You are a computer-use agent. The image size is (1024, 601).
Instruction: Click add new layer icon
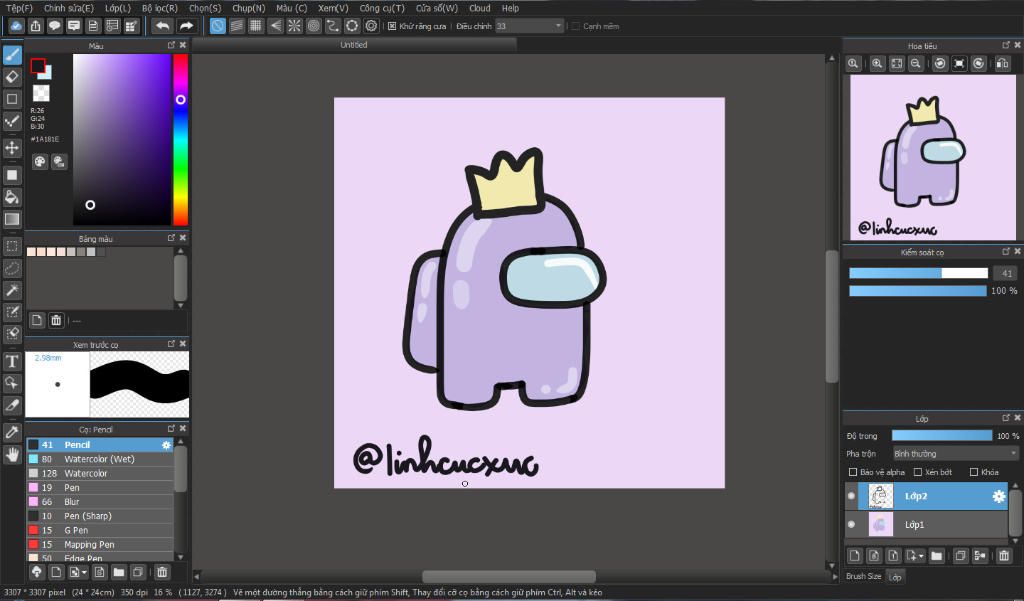(854, 556)
